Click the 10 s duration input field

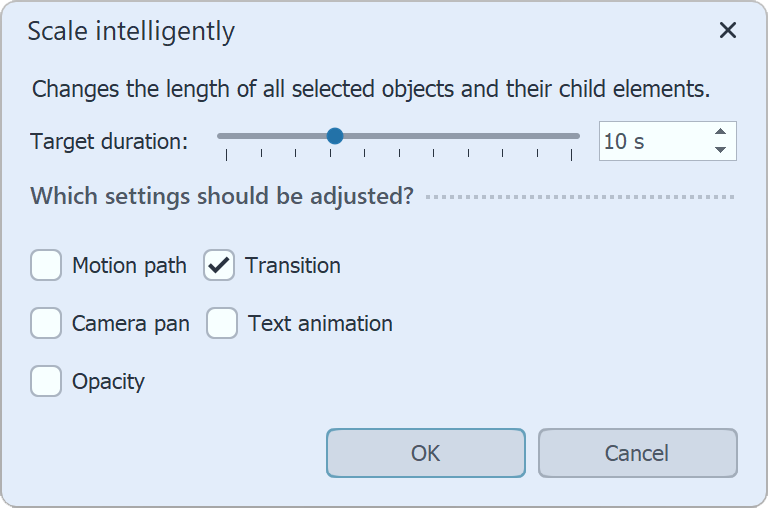click(x=650, y=141)
